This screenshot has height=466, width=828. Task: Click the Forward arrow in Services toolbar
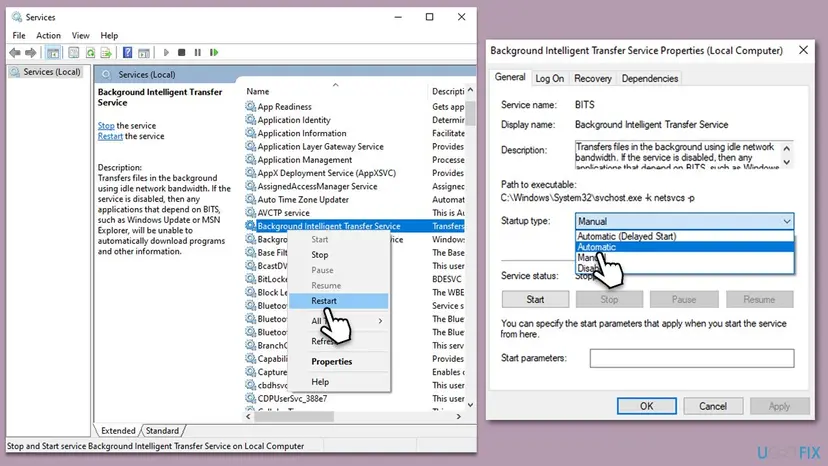click(x=31, y=52)
